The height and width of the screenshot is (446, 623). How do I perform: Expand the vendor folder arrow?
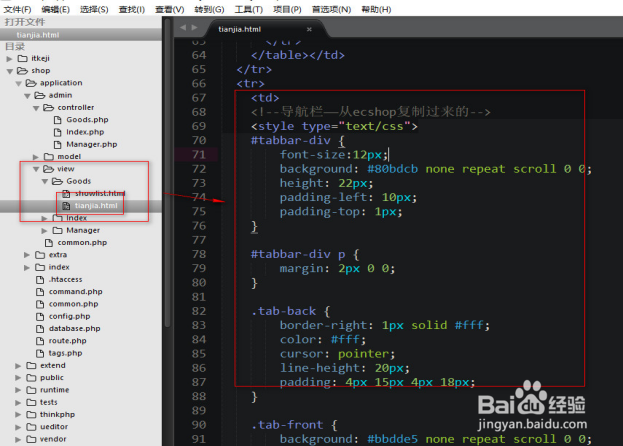coord(18,439)
